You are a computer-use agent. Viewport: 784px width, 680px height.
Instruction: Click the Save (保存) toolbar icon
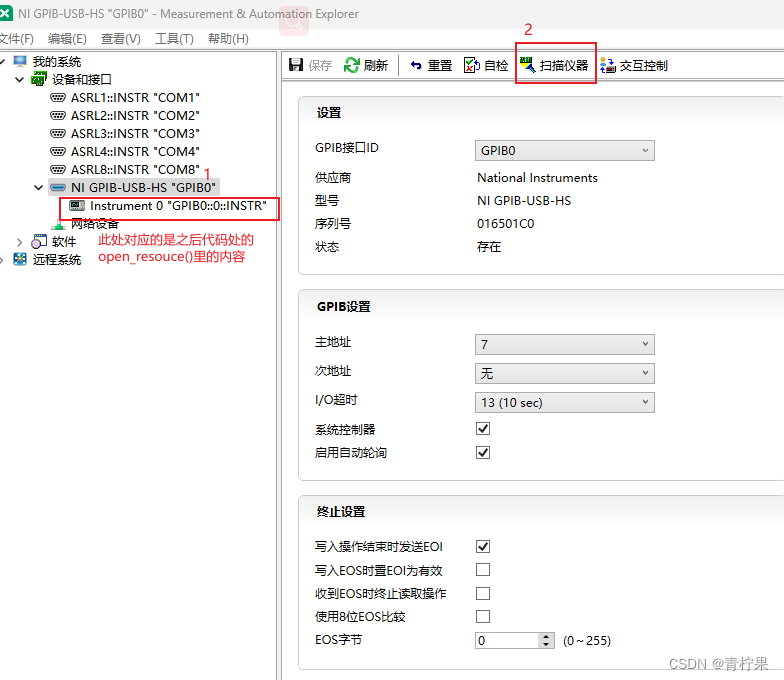pos(296,64)
